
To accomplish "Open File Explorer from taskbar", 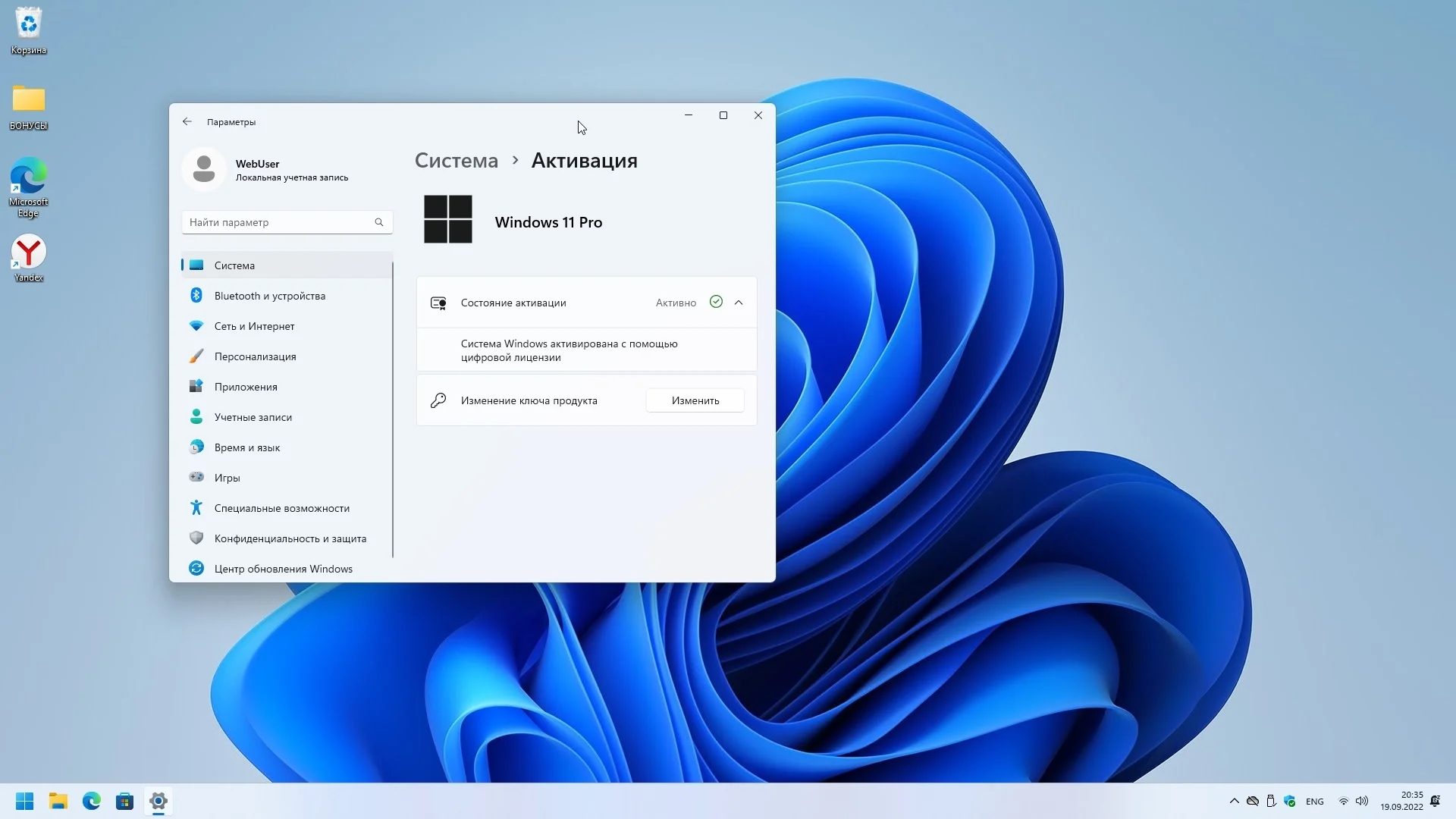I will click(58, 801).
